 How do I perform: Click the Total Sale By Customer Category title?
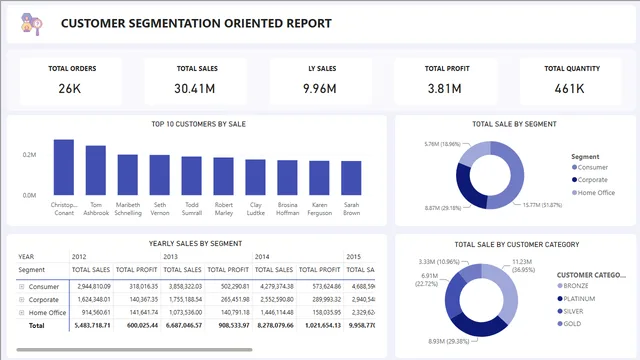[x=517, y=244]
